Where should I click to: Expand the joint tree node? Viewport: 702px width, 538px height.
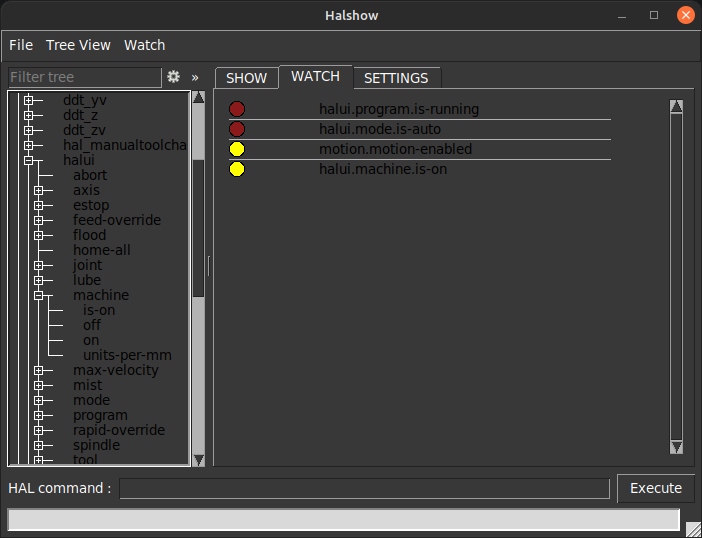point(39,265)
